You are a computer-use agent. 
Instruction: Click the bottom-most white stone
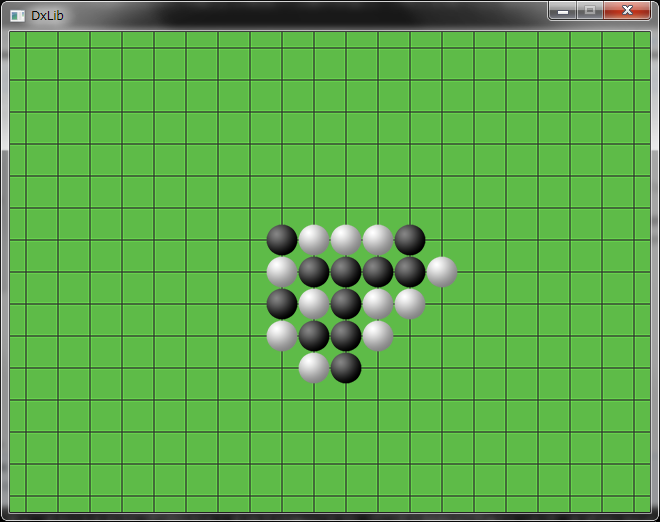314,368
